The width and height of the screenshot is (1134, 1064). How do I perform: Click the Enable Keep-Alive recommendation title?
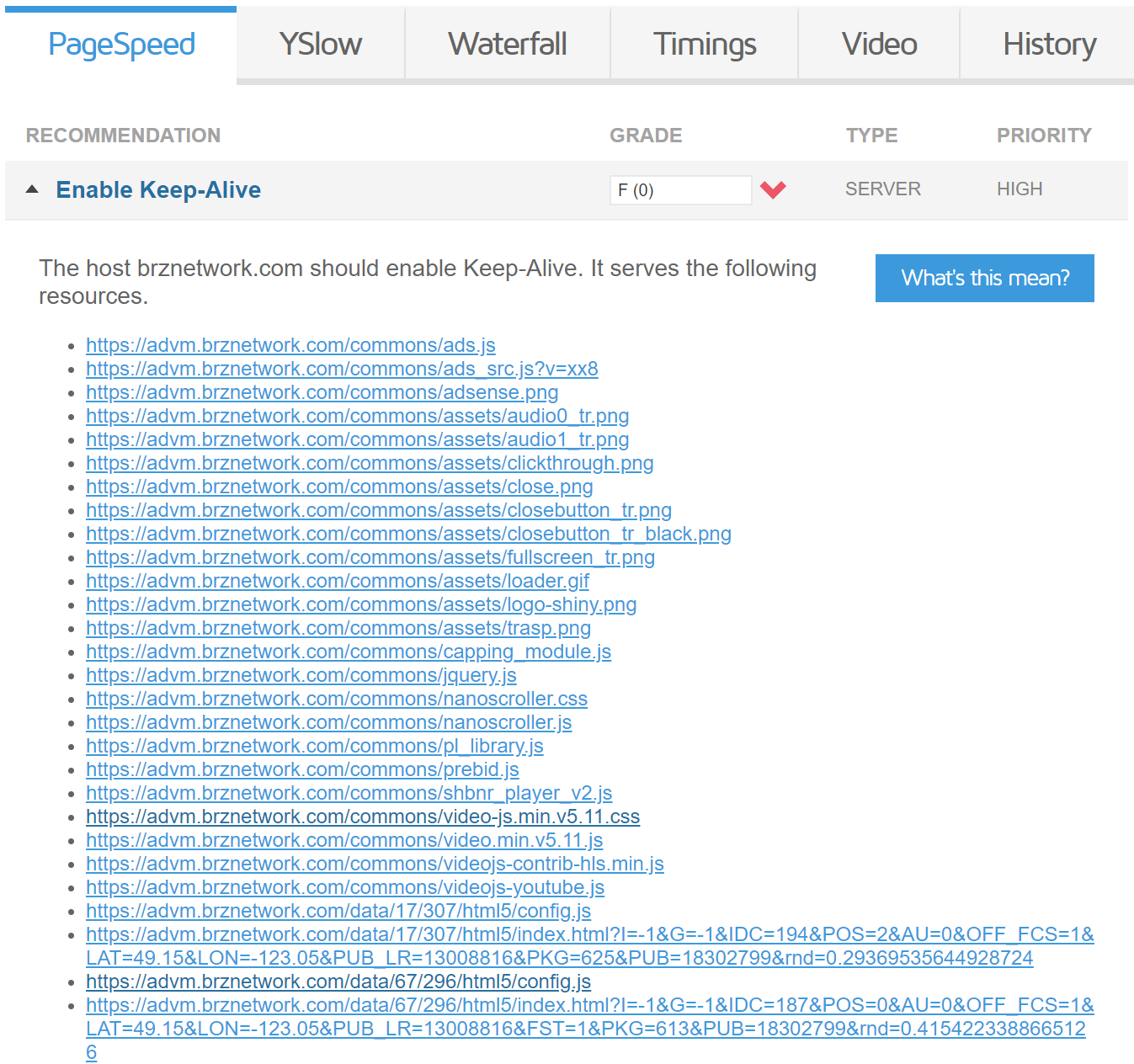158,190
